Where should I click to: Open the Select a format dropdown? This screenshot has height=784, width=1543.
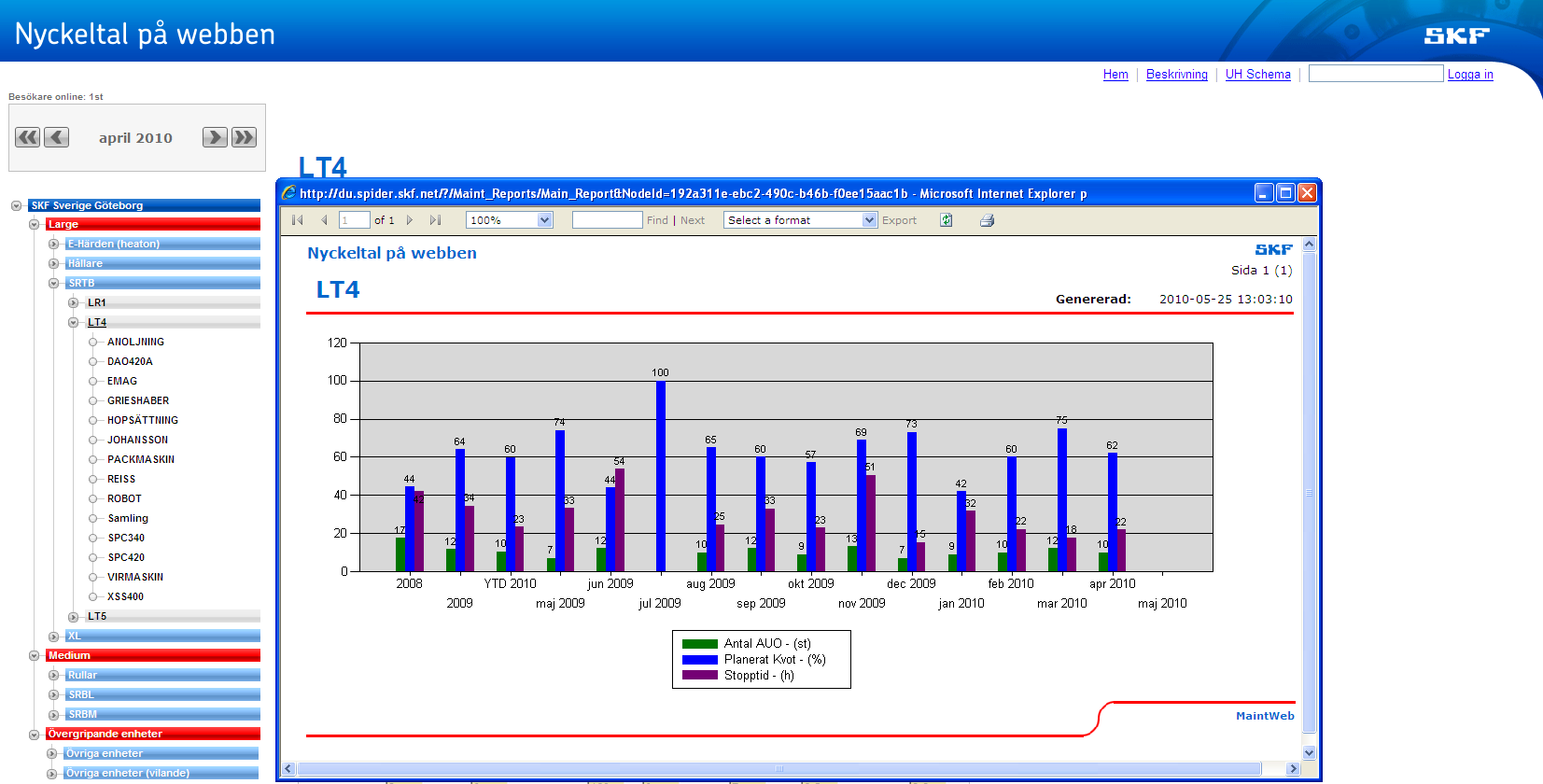click(870, 220)
